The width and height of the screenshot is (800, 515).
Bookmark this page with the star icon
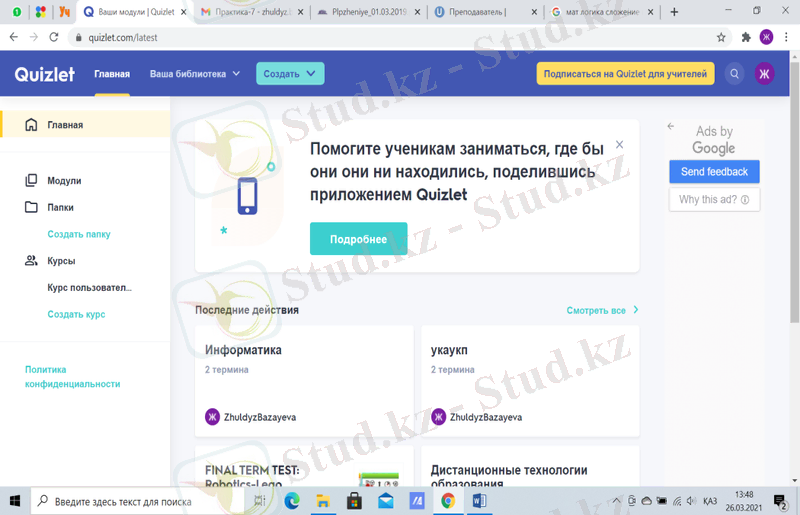tap(721, 37)
